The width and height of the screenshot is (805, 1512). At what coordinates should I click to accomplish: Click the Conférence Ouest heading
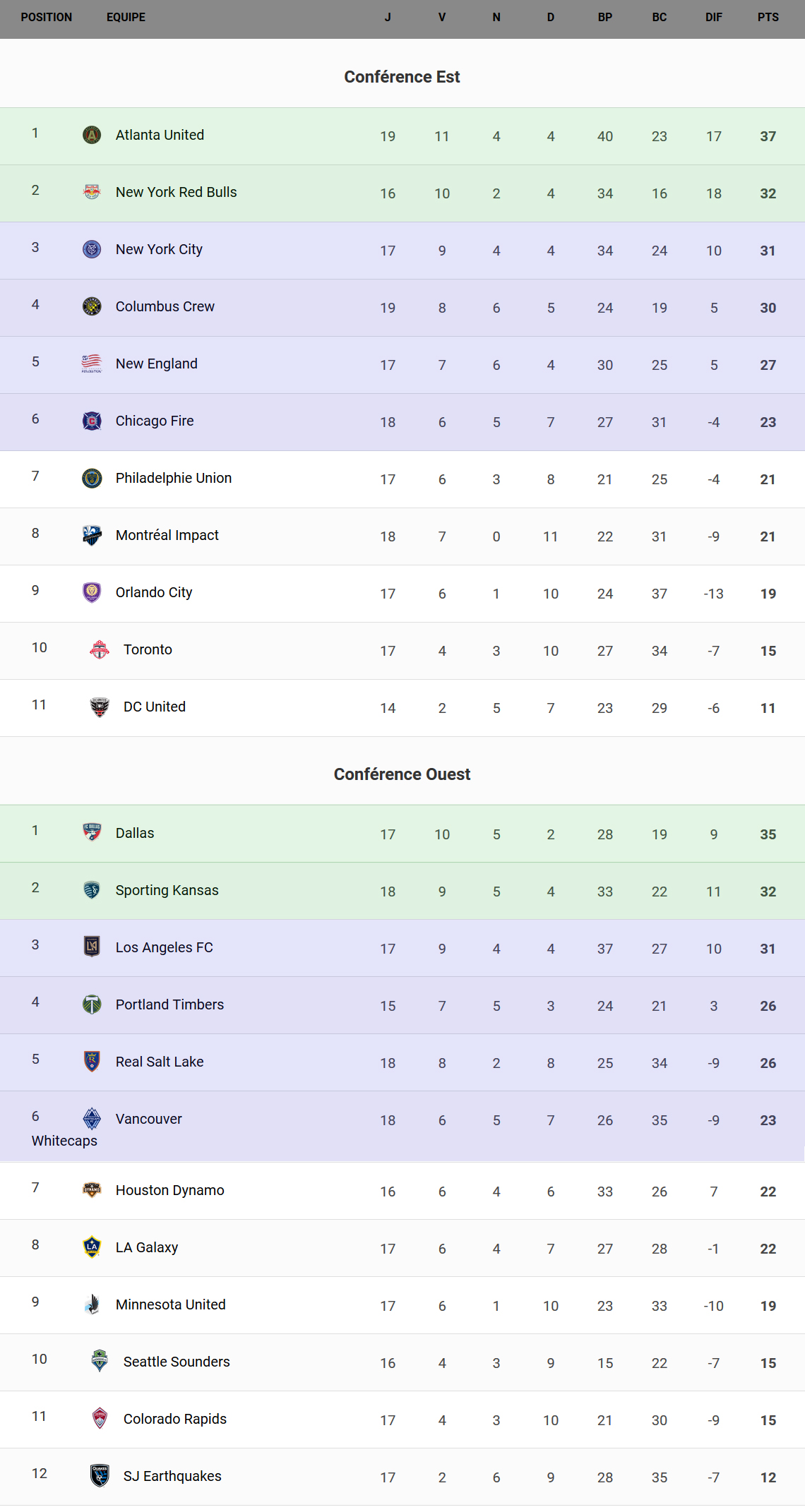tap(402, 774)
